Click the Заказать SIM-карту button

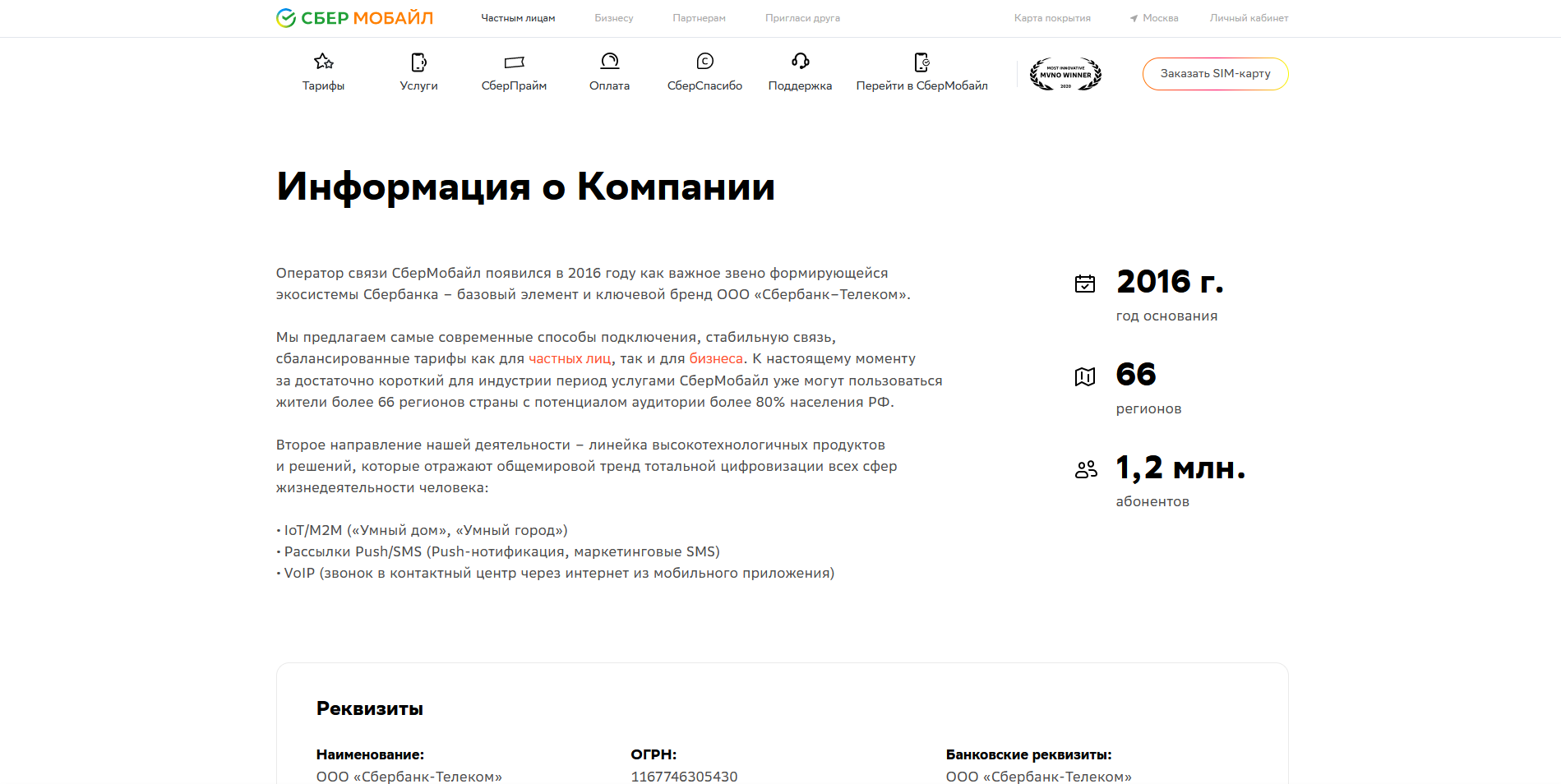1215,74
